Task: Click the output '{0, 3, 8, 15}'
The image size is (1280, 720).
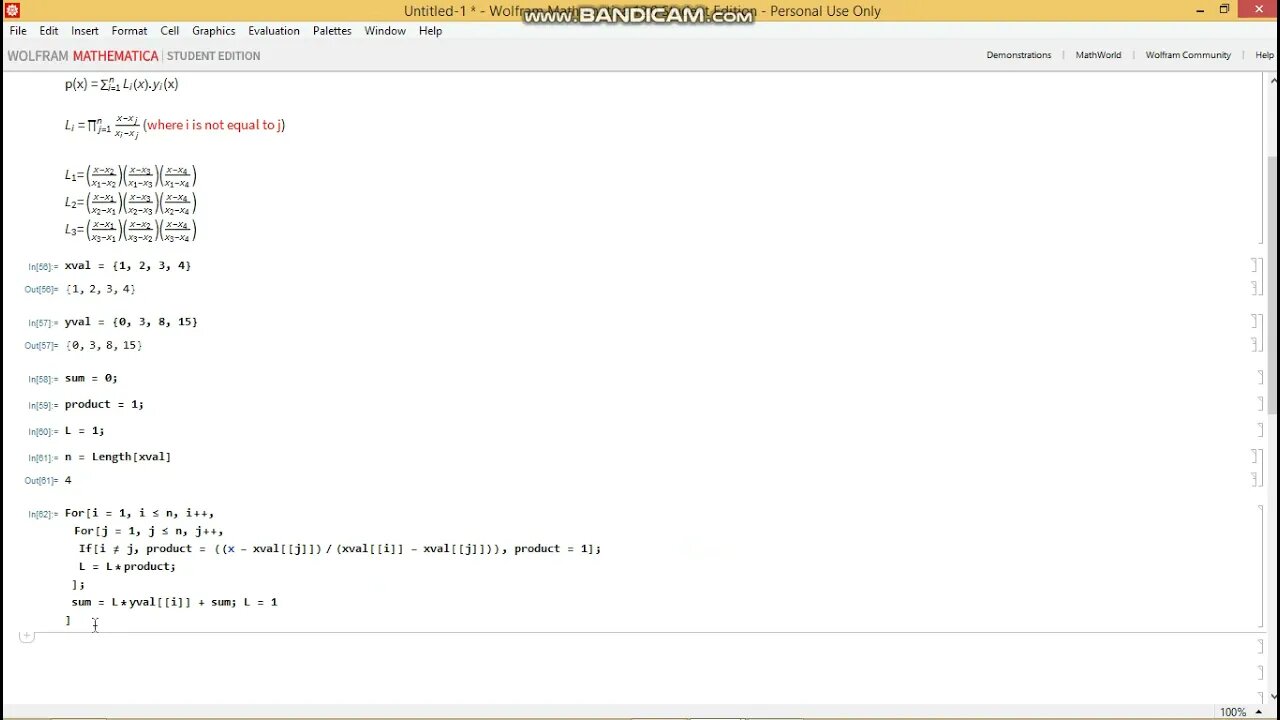Action: [104, 345]
